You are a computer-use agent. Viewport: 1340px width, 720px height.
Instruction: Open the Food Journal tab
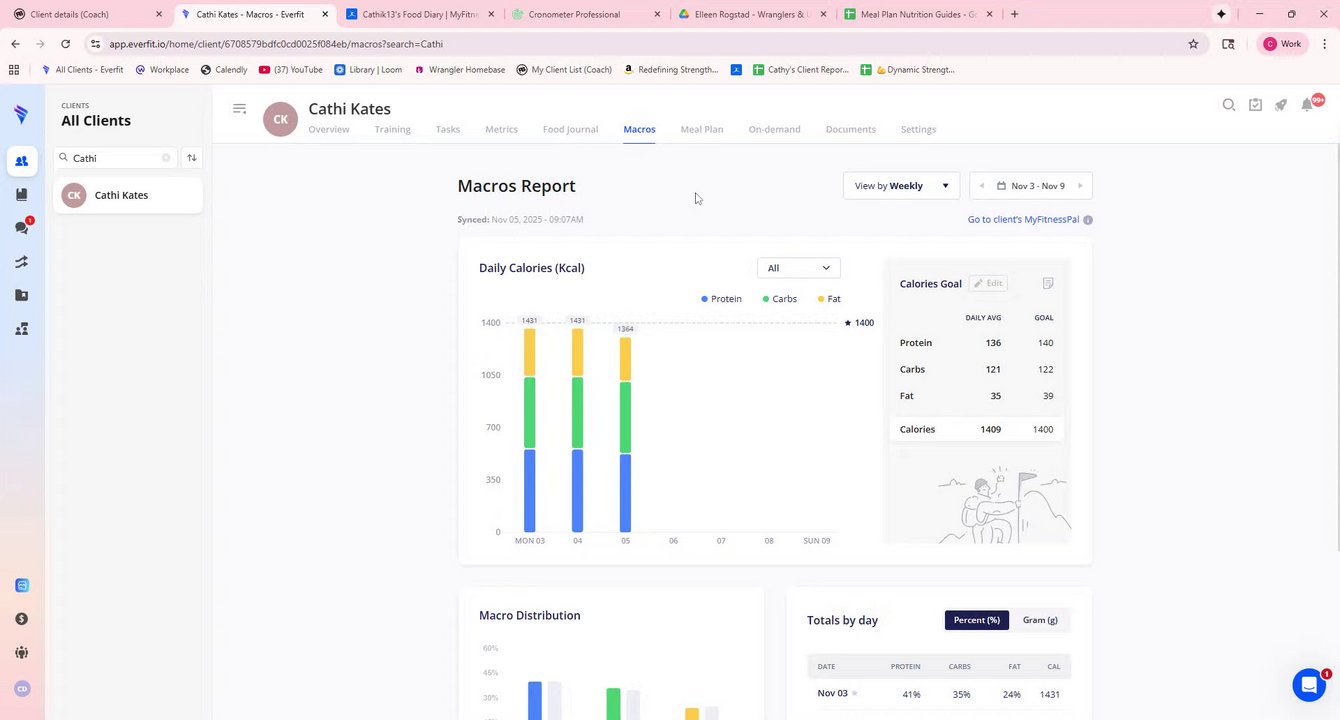coord(570,129)
